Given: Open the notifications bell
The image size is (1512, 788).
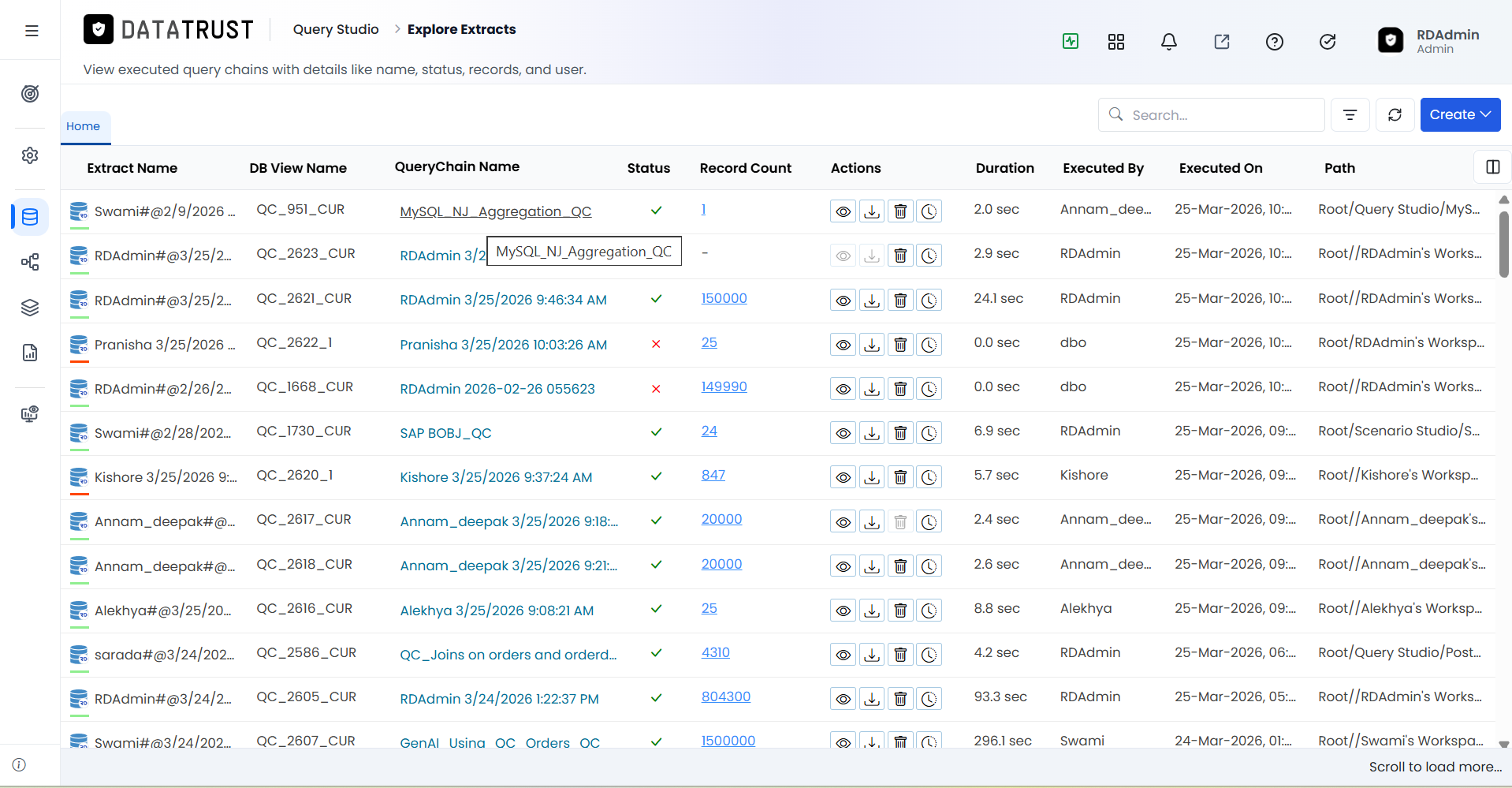Looking at the screenshot, I should coord(1169,42).
